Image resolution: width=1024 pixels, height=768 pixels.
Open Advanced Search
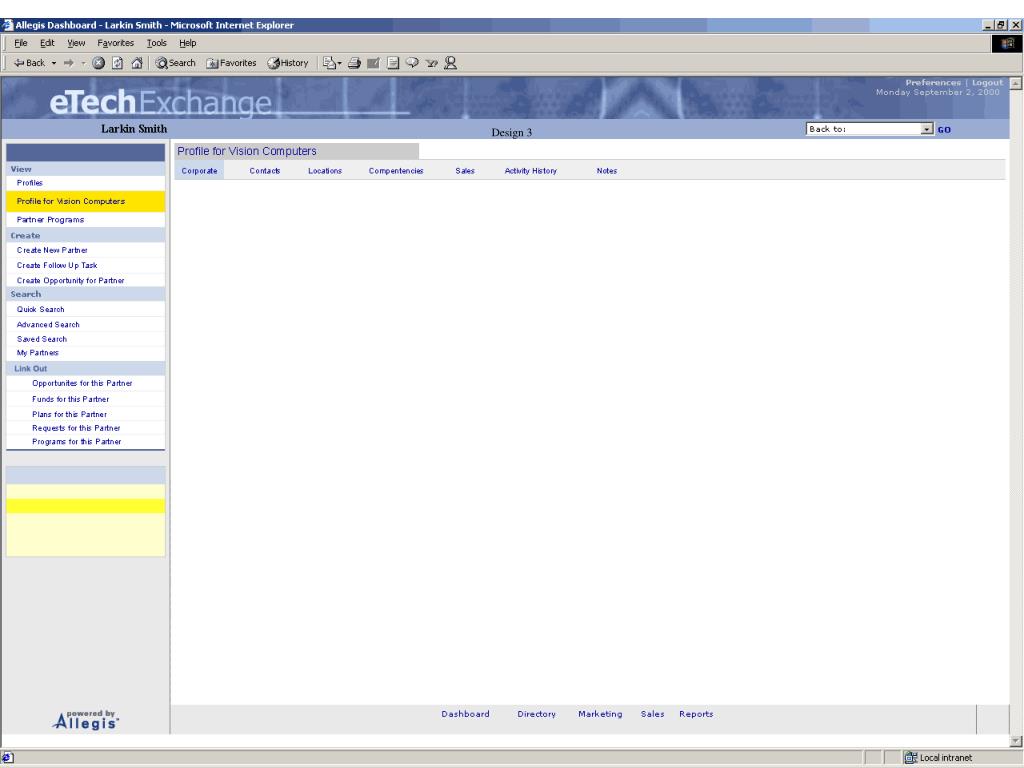coord(48,325)
